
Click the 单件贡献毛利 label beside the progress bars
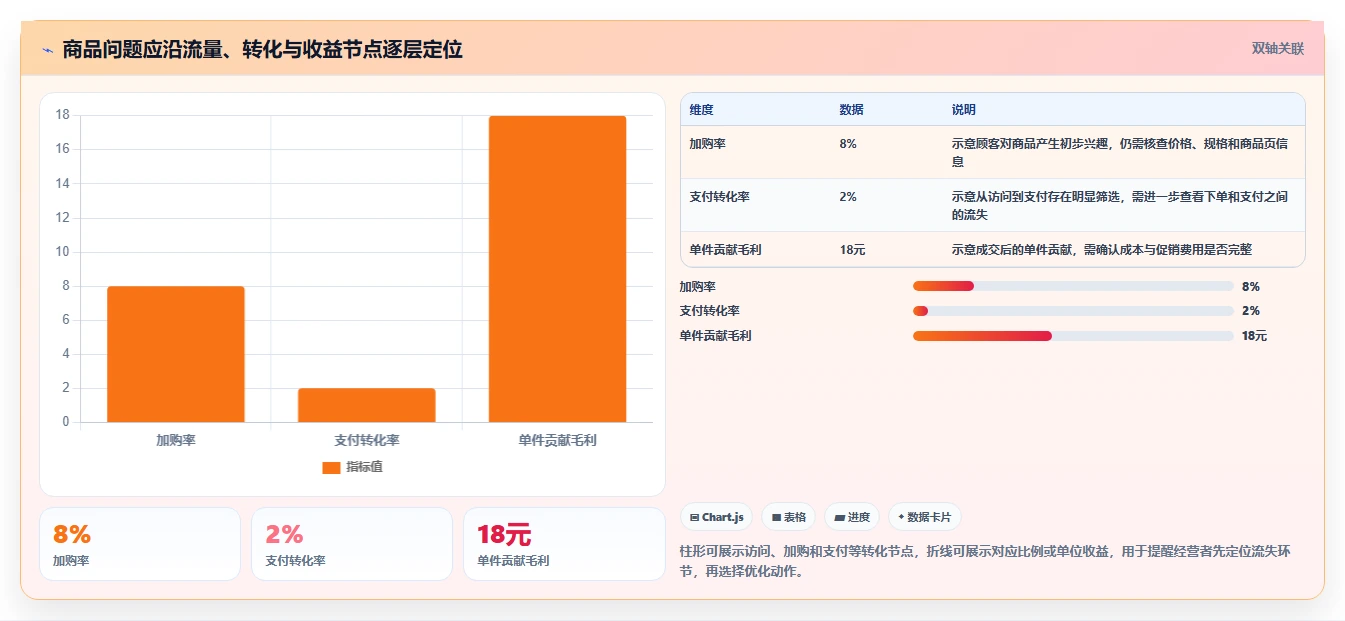(715, 336)
